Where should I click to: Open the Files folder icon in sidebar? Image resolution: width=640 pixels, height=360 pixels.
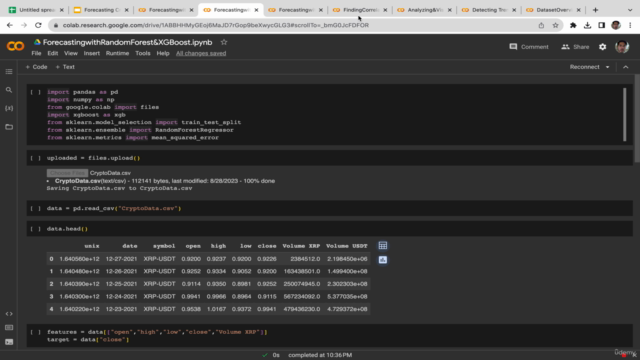point(9,127)
